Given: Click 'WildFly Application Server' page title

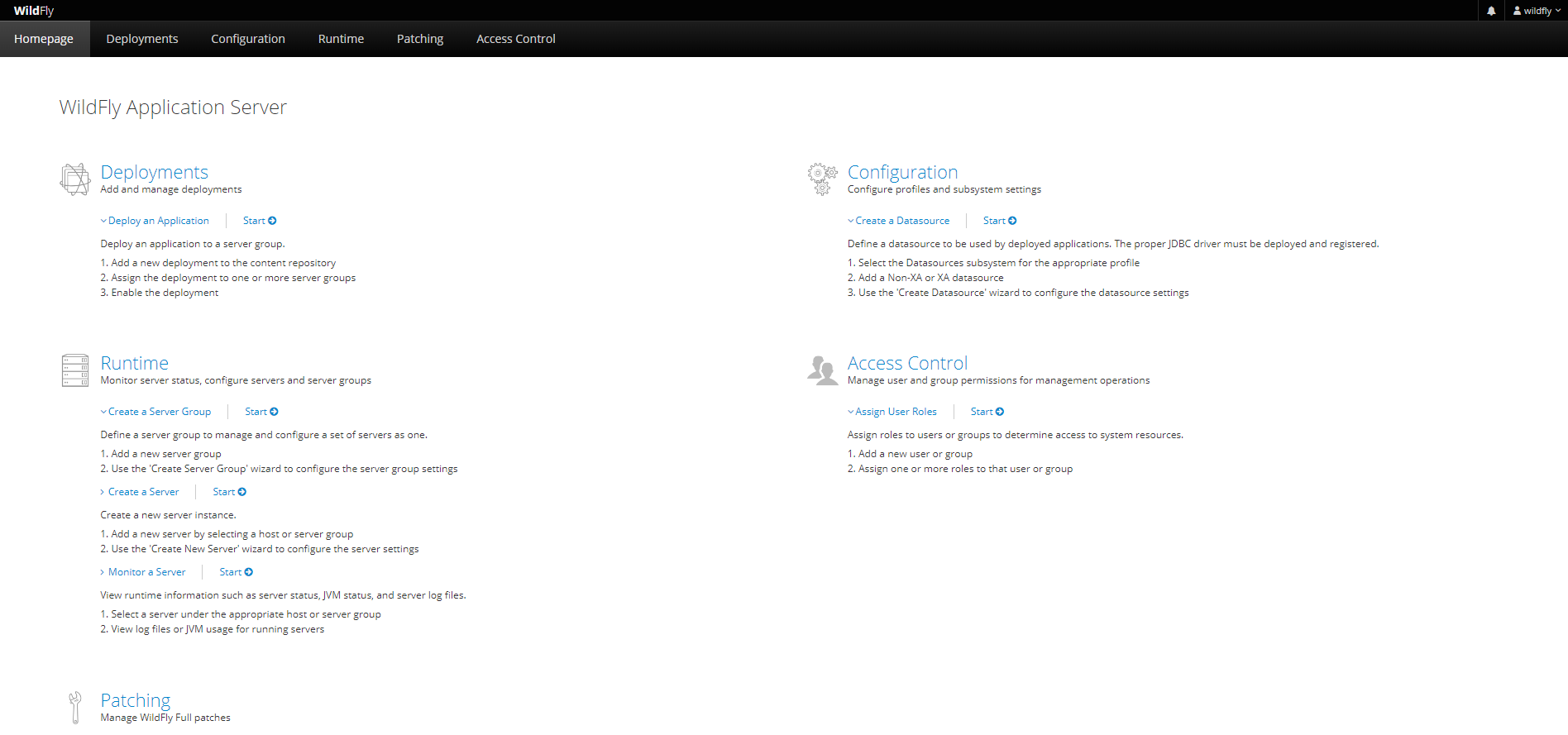Looking at the screenshot, I should pos(173,107).
